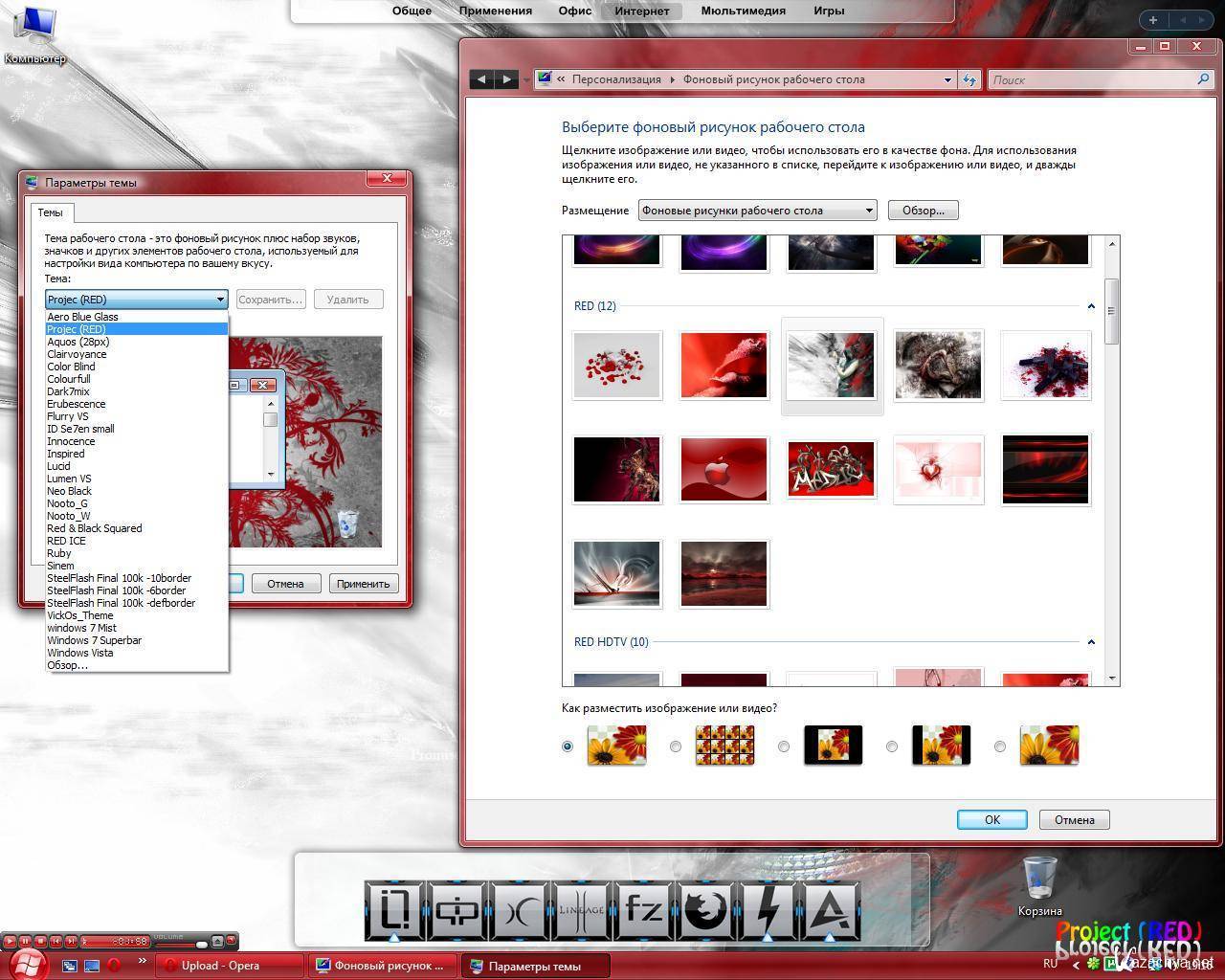Screen dimensions: 1225x980
Task: Click the Обзор... browse button
Action: click(923, 211)
